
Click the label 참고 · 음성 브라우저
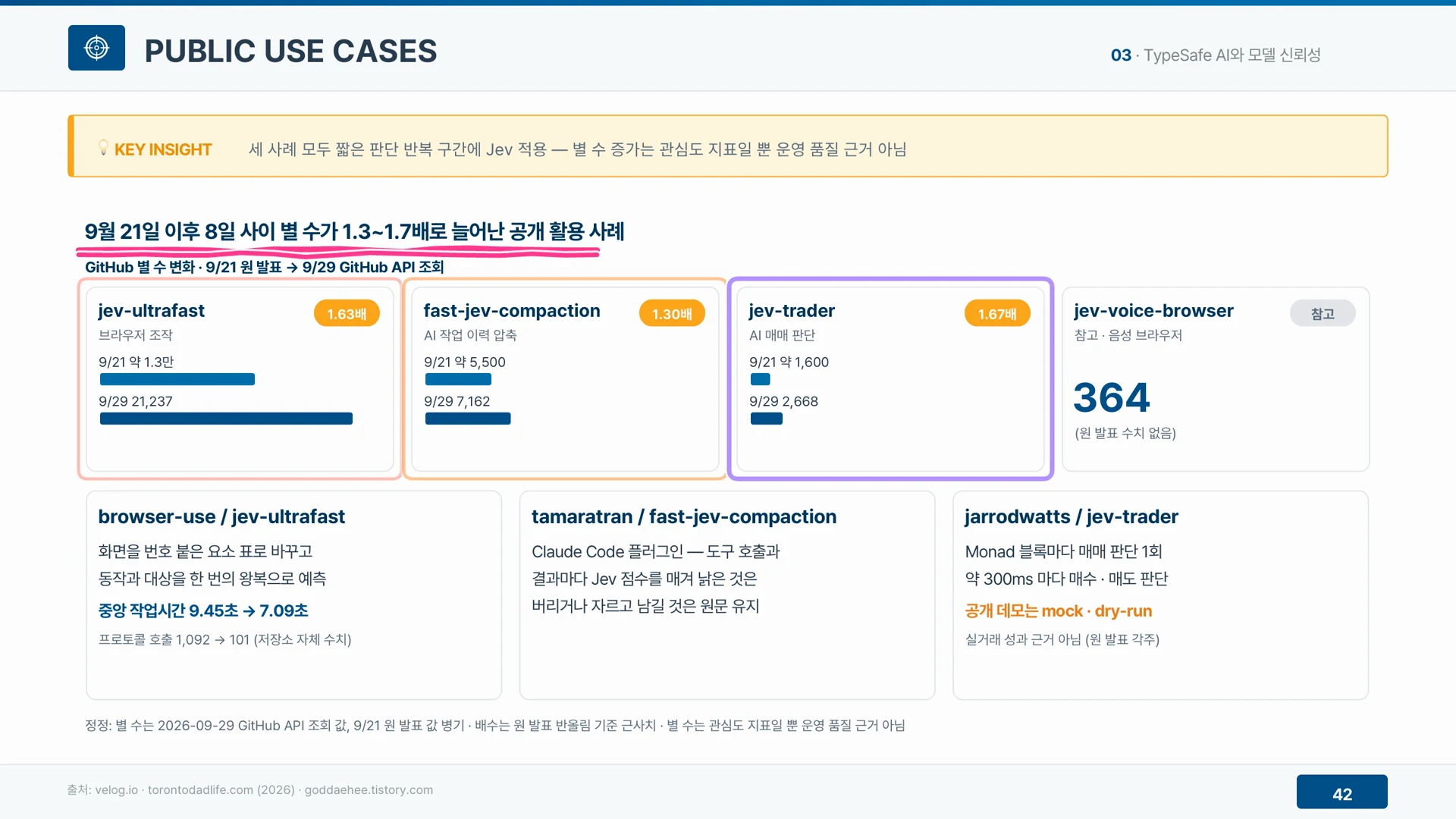pyautogui.click(x=1128, y=335)
